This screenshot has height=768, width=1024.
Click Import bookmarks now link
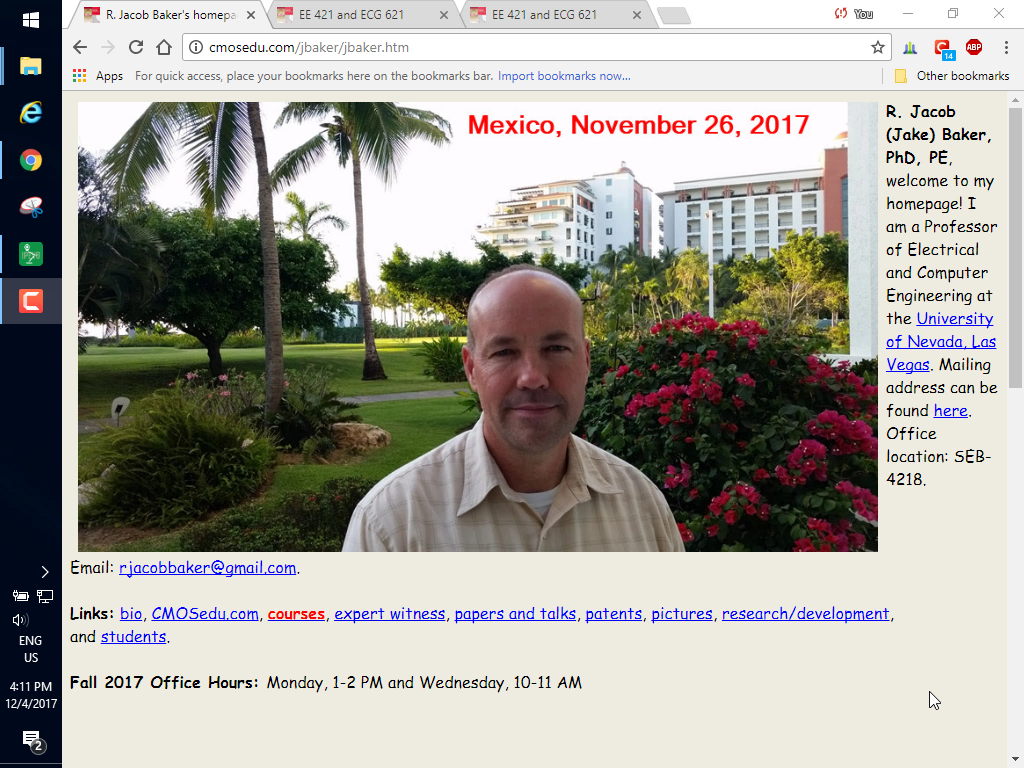(564, 76)
